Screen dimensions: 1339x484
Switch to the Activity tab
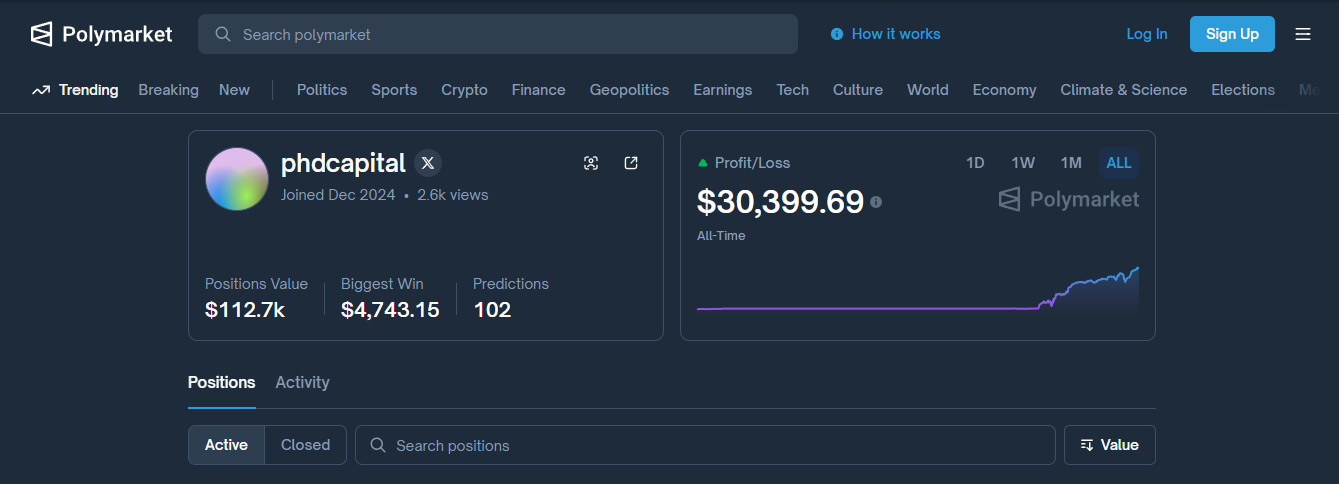[x=302, y=382]
